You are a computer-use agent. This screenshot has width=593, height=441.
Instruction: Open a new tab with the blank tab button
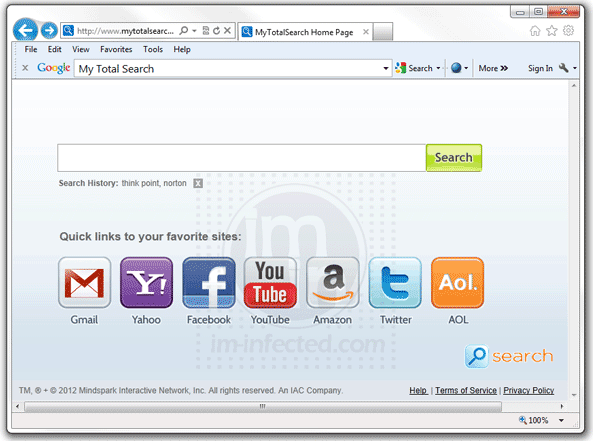point(383,32)
